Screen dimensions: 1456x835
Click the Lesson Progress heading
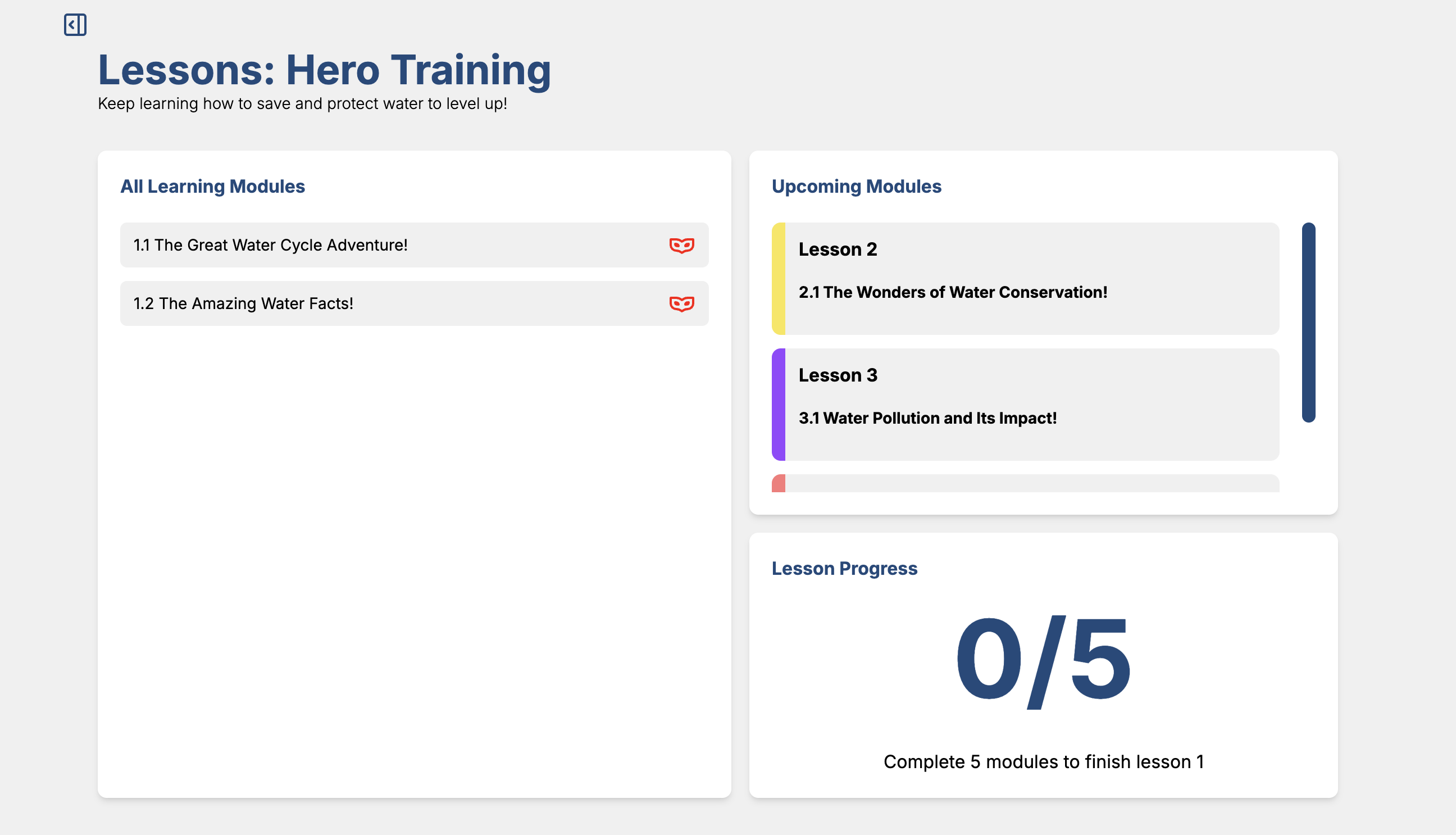[844, 568]
